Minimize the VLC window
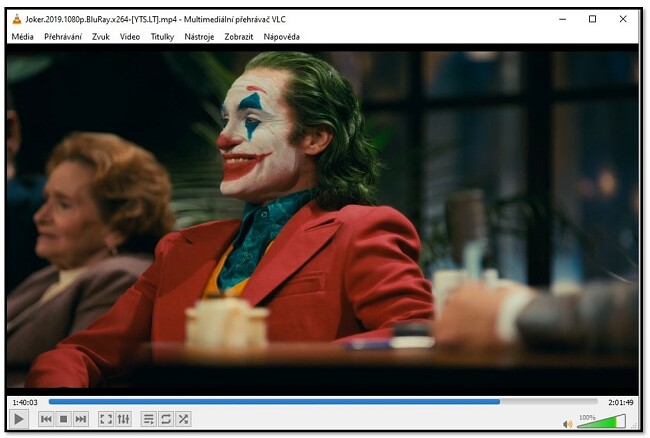This screenshot has height=438, width=650. click(563, 19)
